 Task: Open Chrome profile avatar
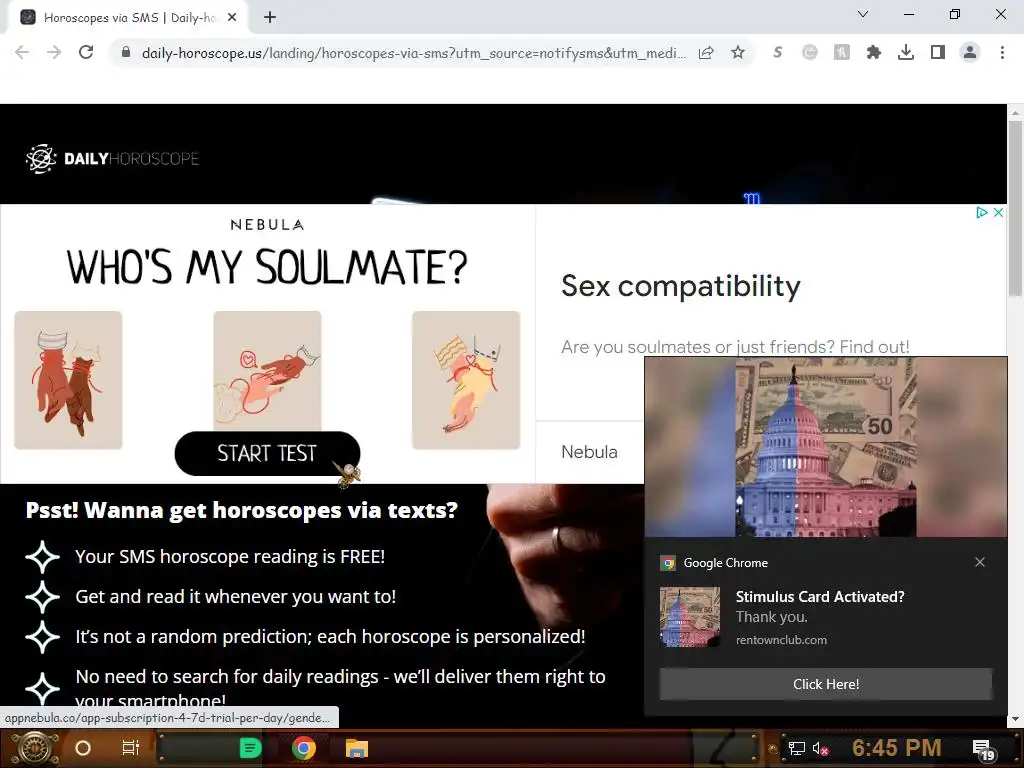click(970, 52)
